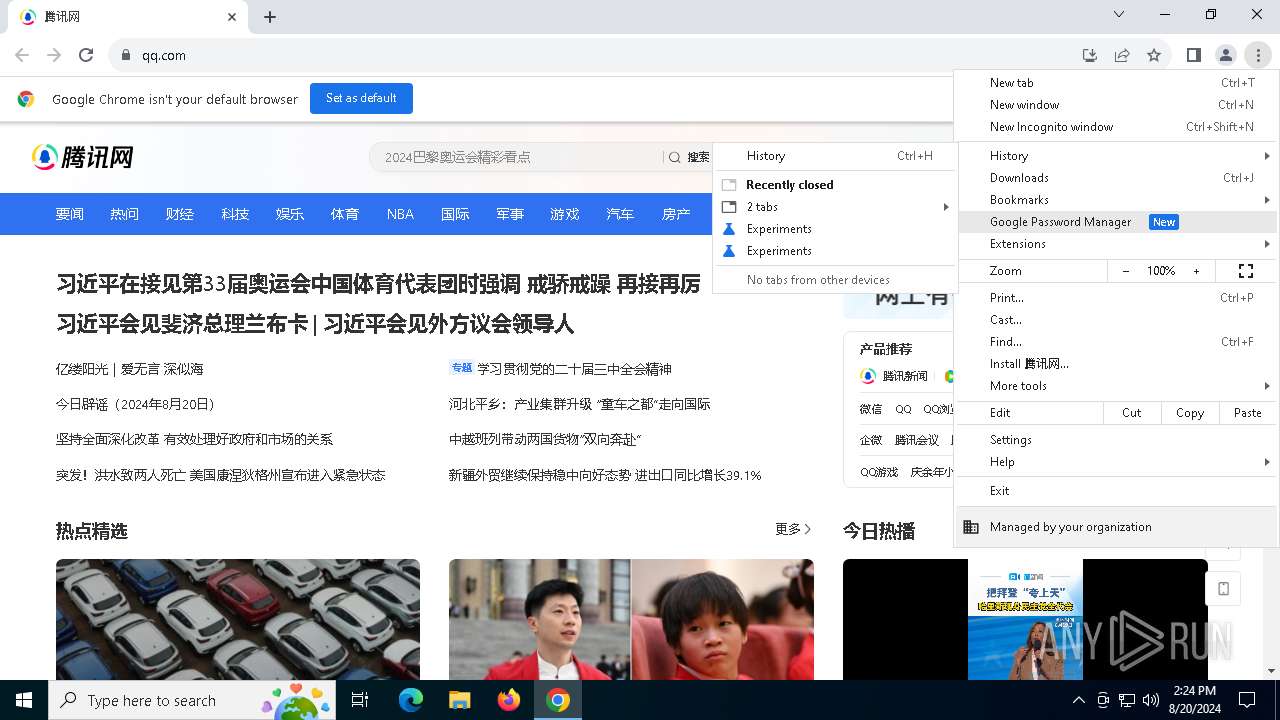The height and width of the screenshot is (720, 1280).
Task: Click the three-dot Chrome menu button
Action: [x=1258, y=55]
